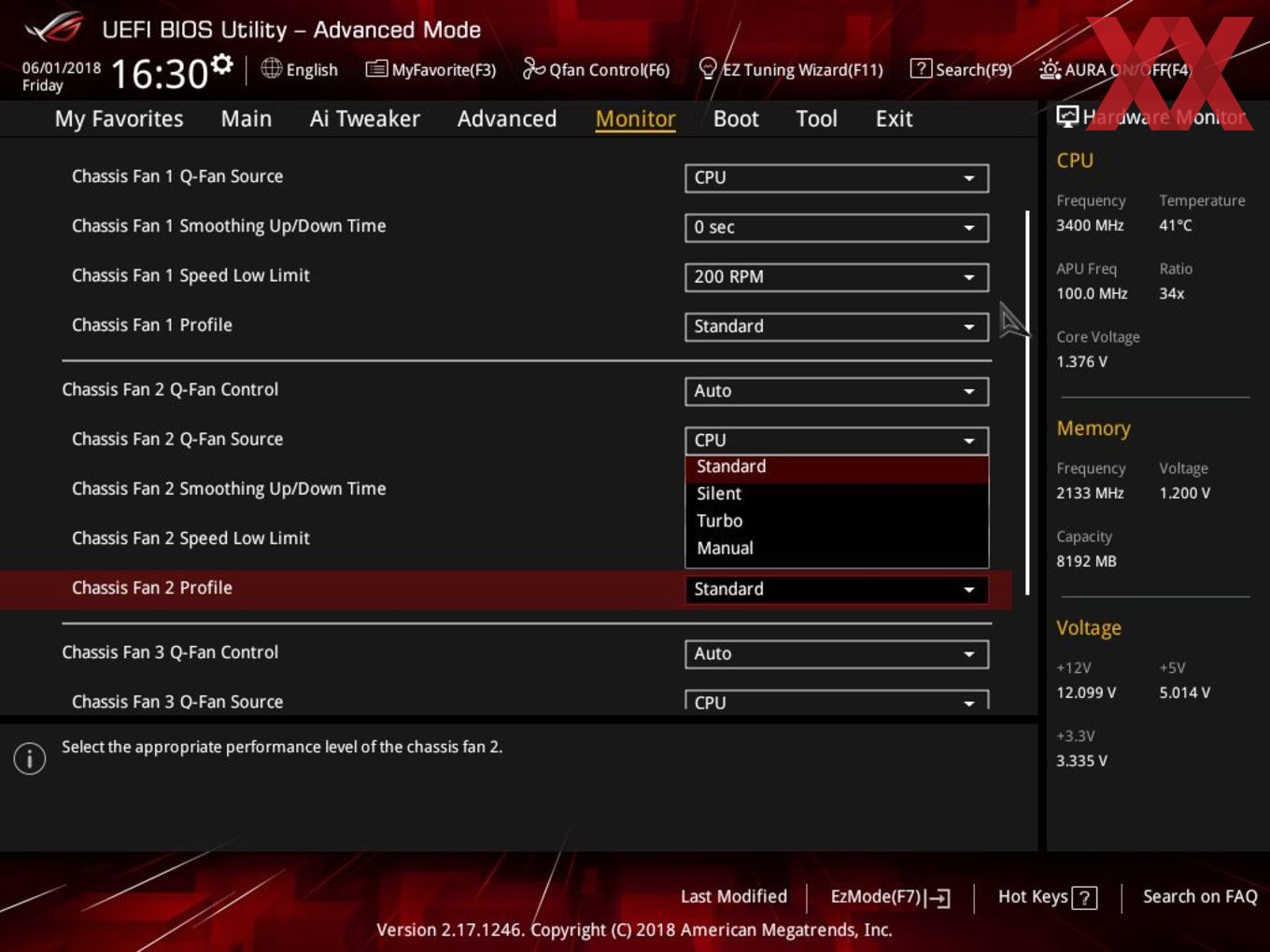Click the globe language icon

(271, 68)
